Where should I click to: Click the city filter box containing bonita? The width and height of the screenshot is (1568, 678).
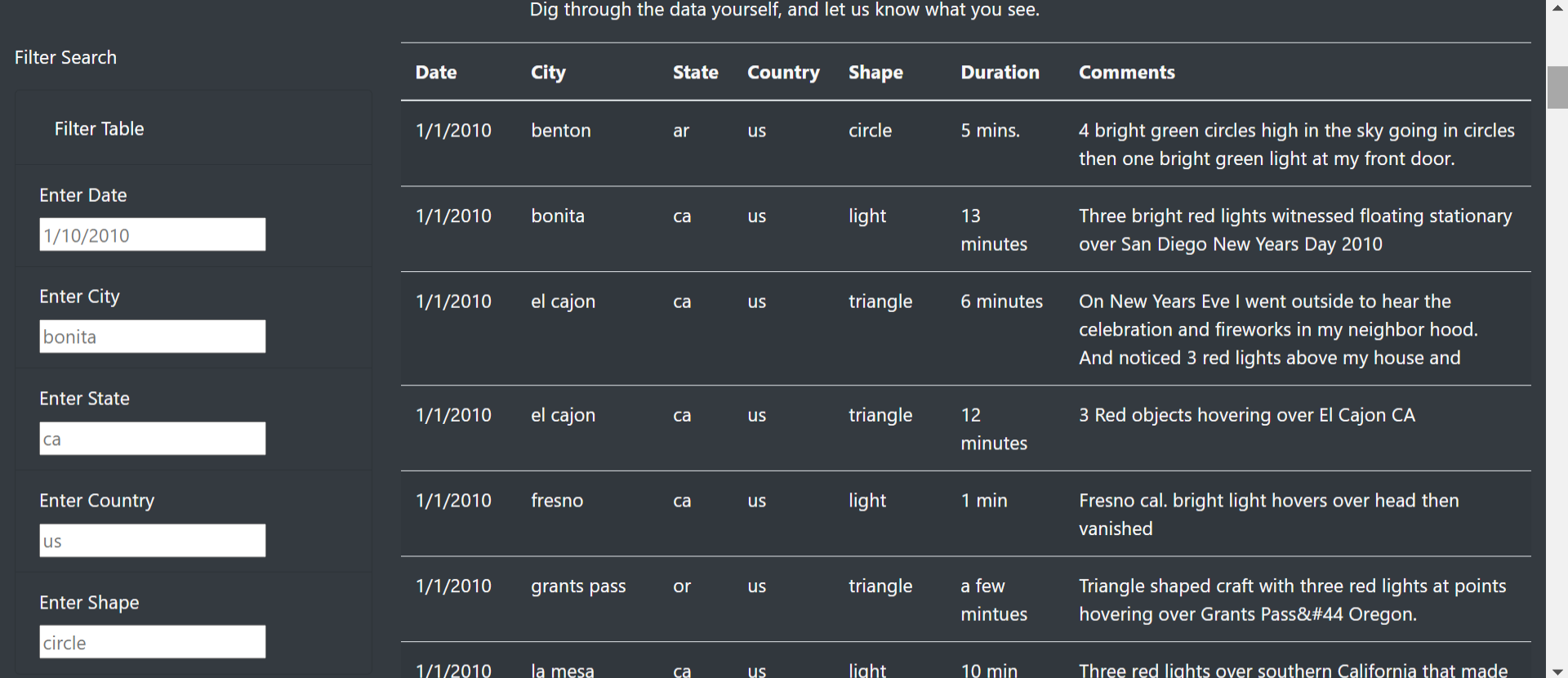[x=152, y=337]
